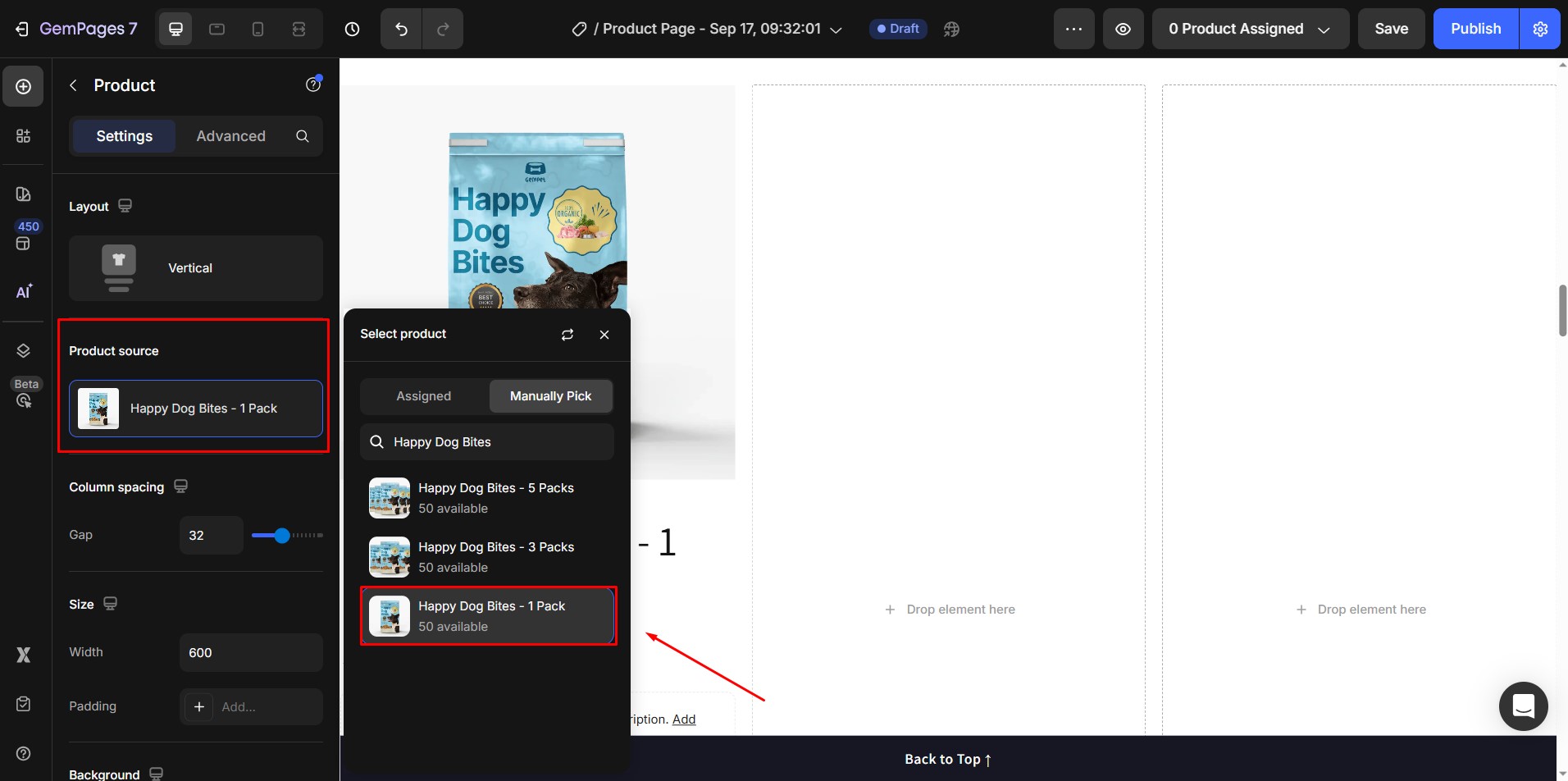Open the layers panel in left sidebar

(x=24, y=351)
